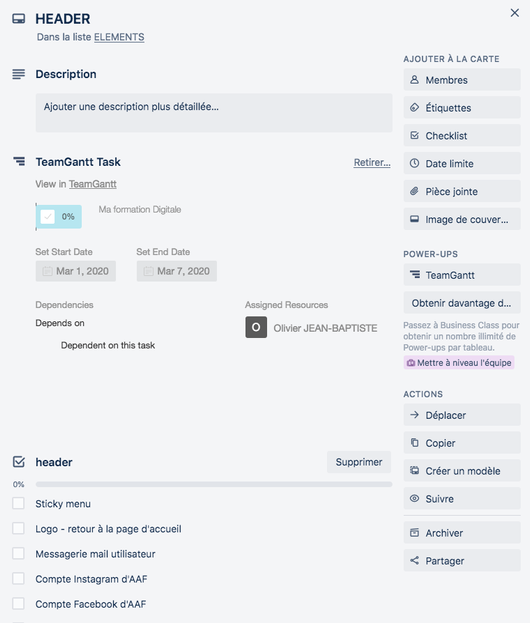Check Compte Instagram d'AAF item
Image resolution: width=530 pixels, height=623 pixels.
coord(18,578)
